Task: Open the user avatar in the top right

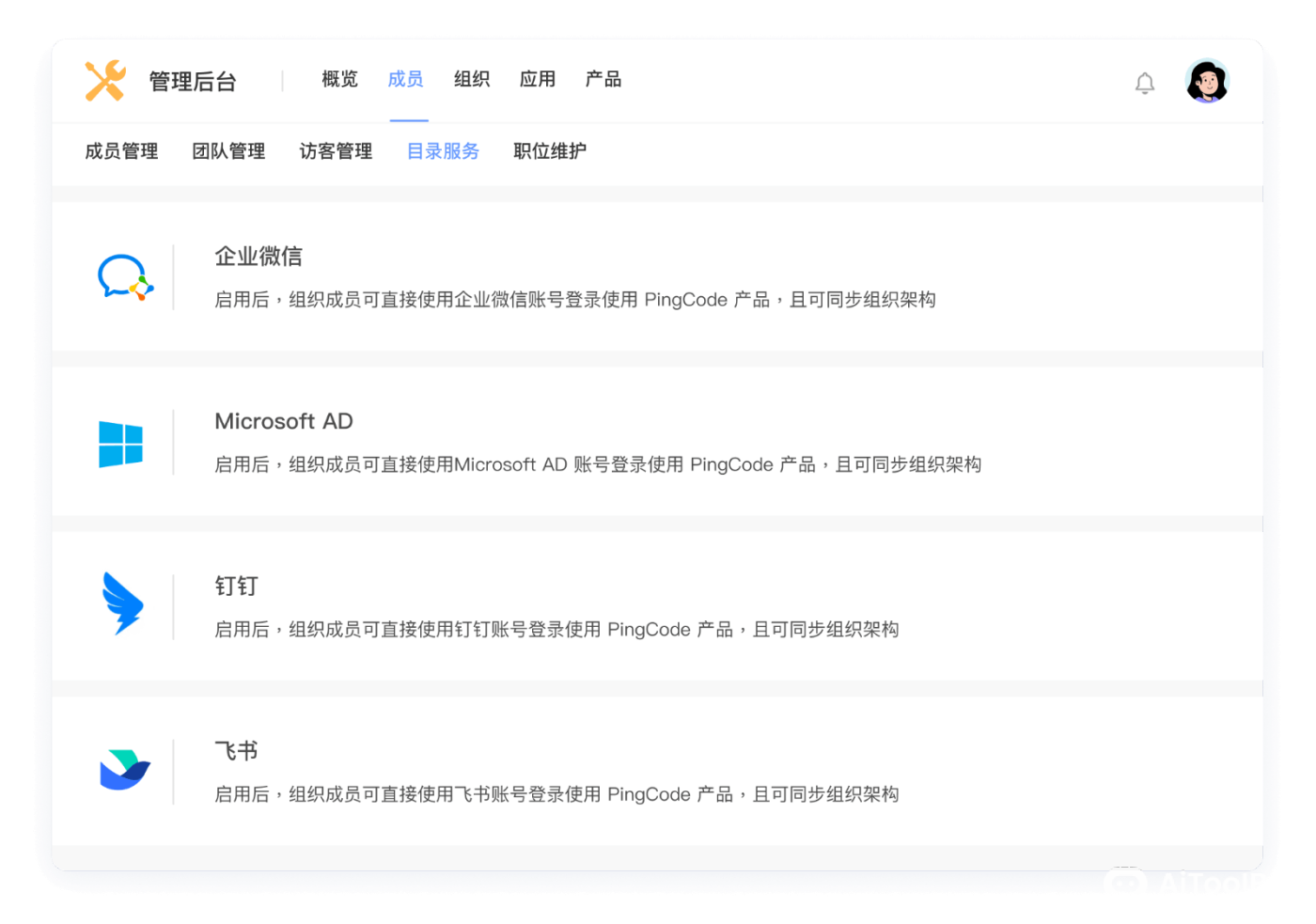Action: pyautogui.click(x=1206, y=81)
